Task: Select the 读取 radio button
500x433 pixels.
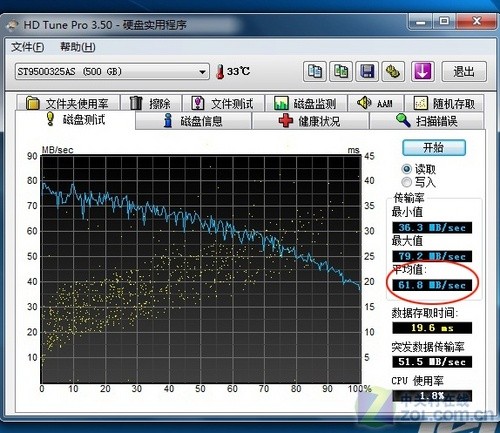Action: (406, 169)
